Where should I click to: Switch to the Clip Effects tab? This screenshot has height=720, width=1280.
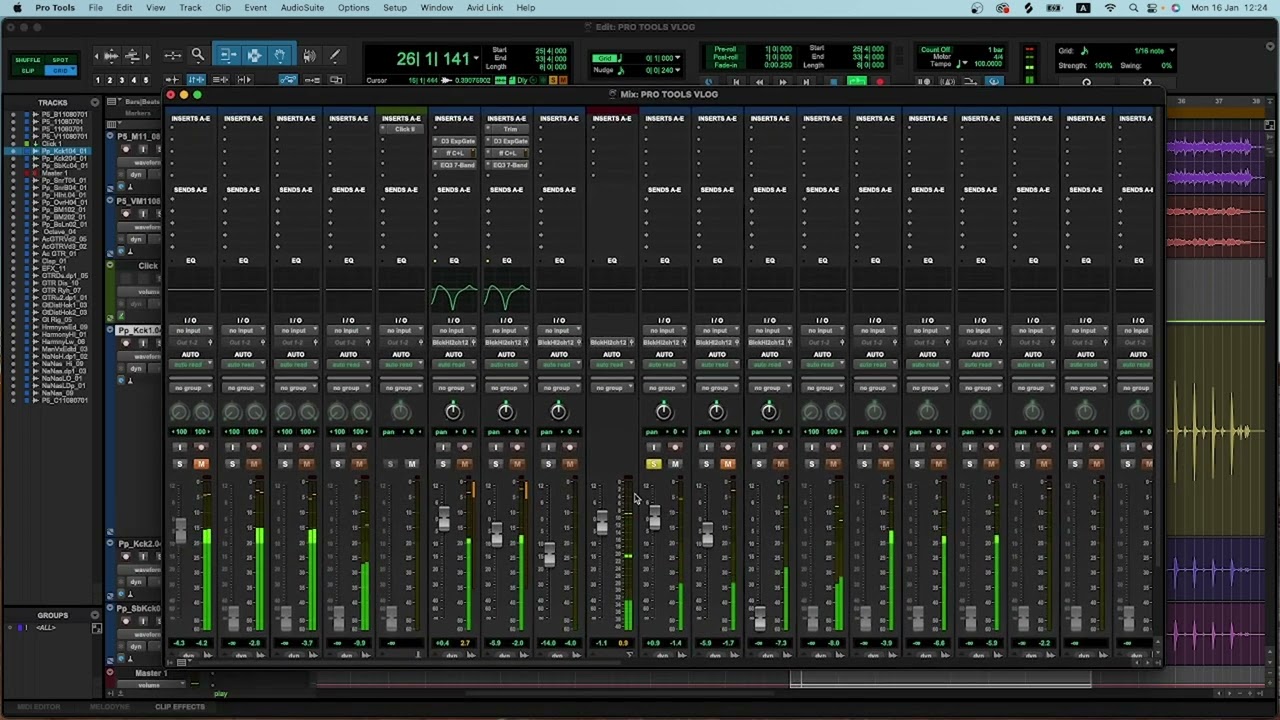180,707
